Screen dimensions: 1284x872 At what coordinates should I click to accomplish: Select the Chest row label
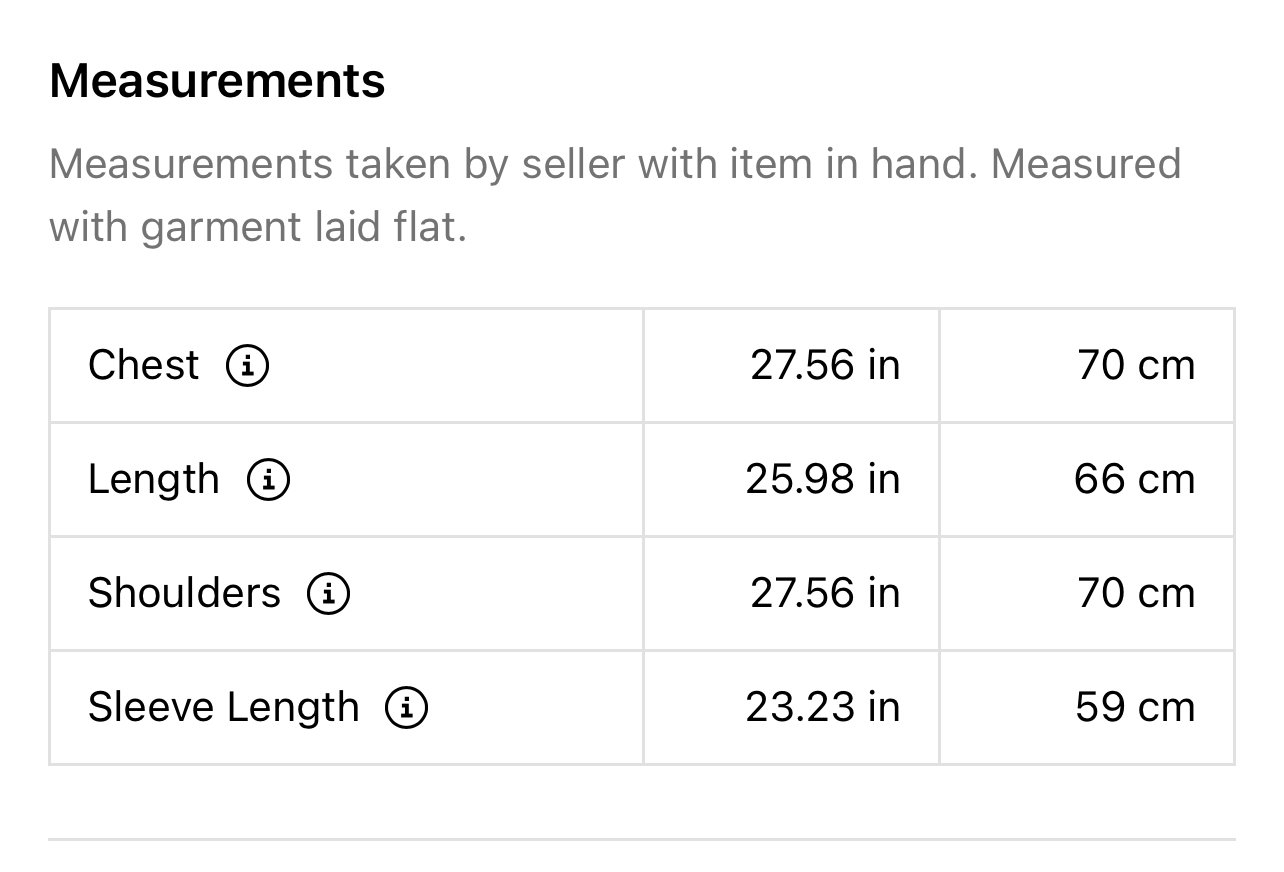(144, 366)
